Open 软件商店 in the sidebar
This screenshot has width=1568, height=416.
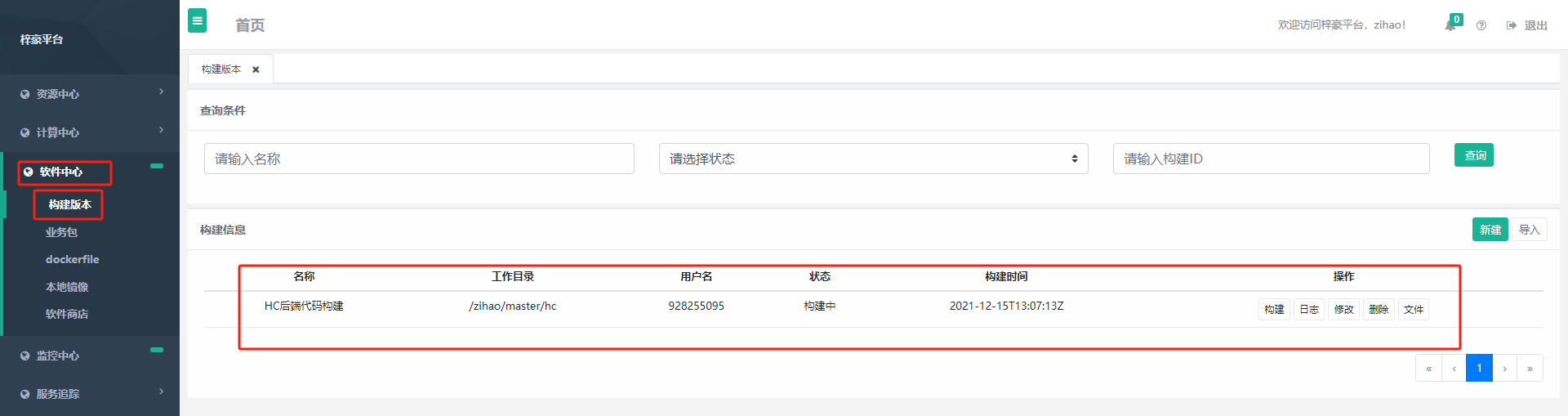[x=67, y=314]
